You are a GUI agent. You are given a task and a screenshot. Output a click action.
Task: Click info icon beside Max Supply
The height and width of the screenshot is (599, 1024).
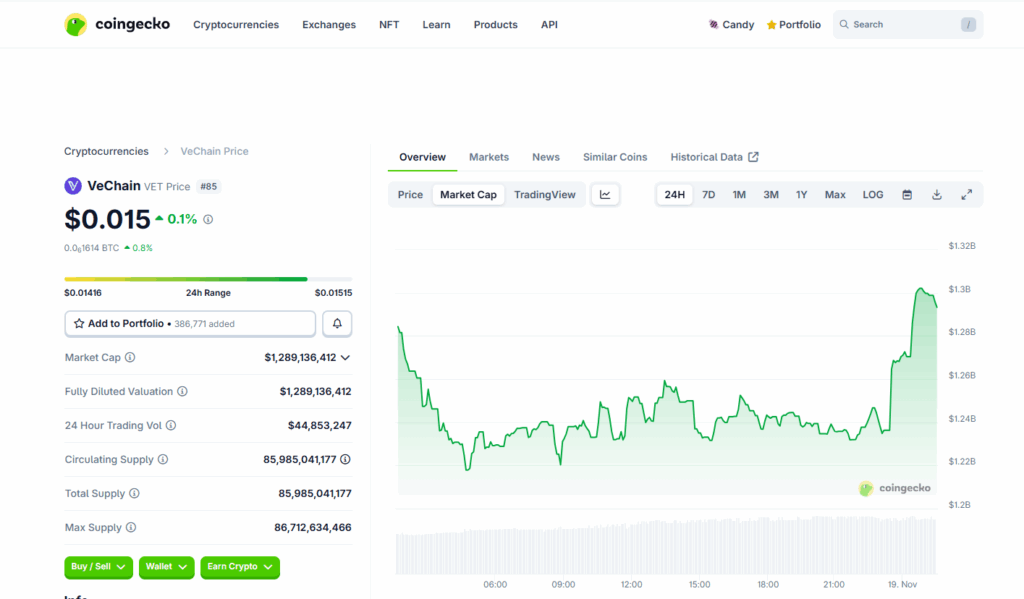130,528
